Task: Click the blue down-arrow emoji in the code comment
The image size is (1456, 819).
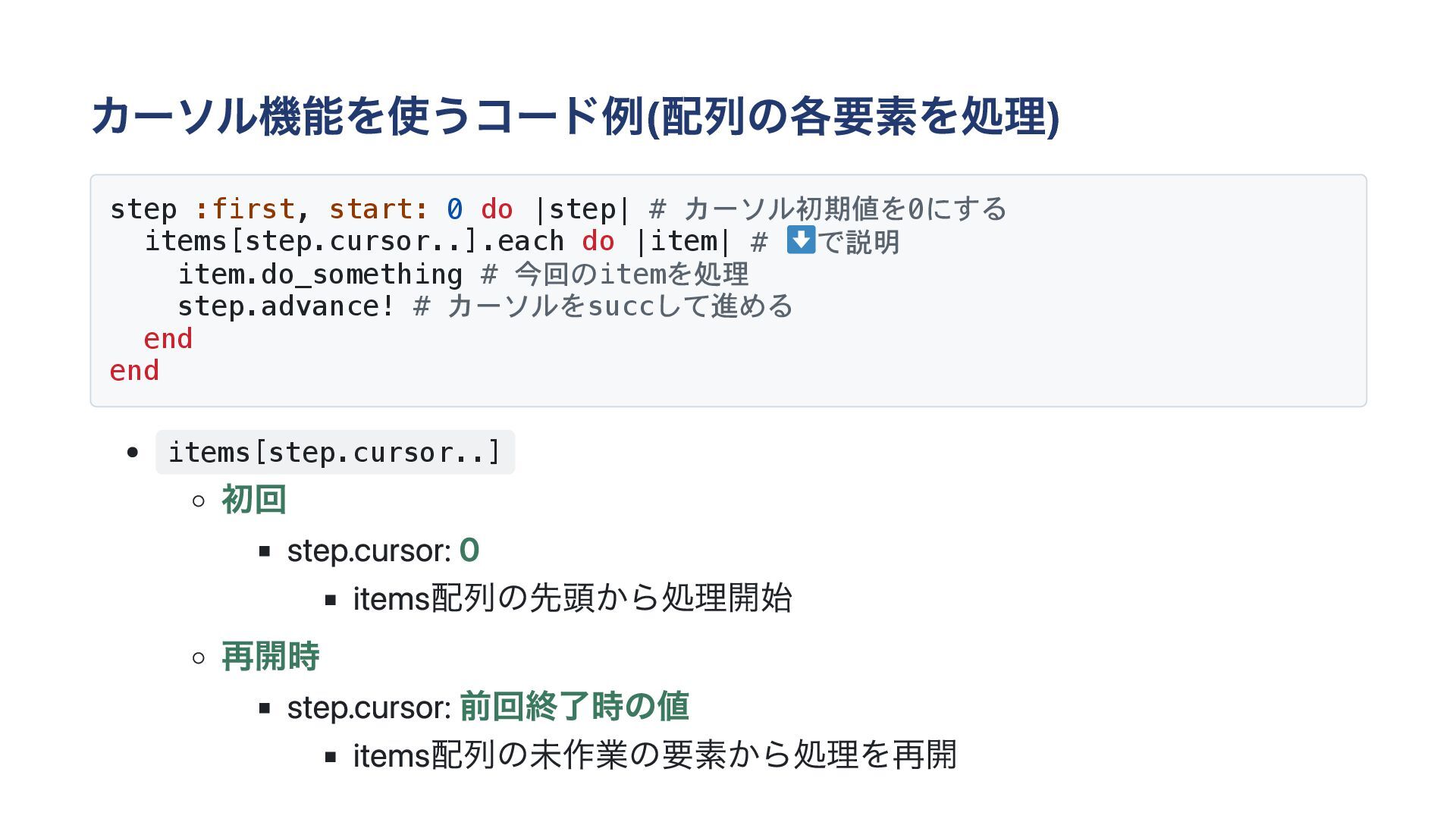Action: point(801,240)
